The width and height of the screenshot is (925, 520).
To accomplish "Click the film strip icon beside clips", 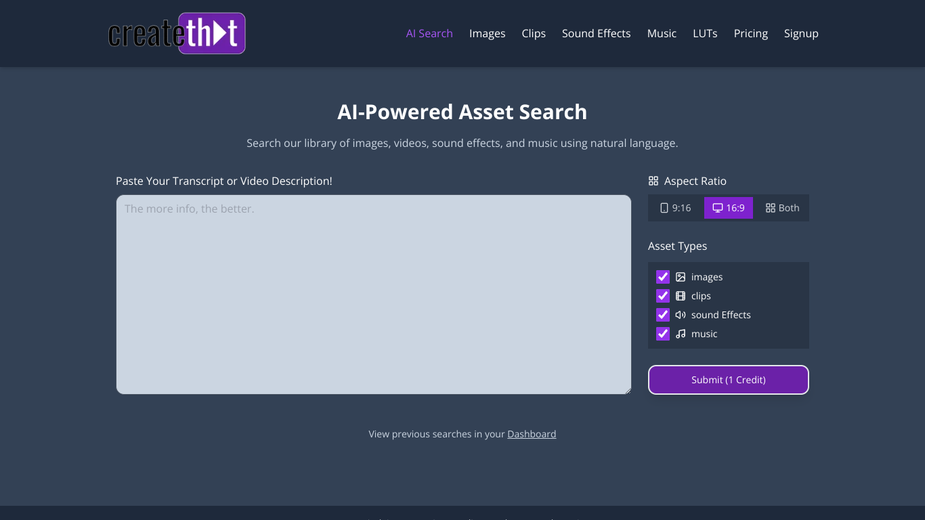I will point(680,296).
